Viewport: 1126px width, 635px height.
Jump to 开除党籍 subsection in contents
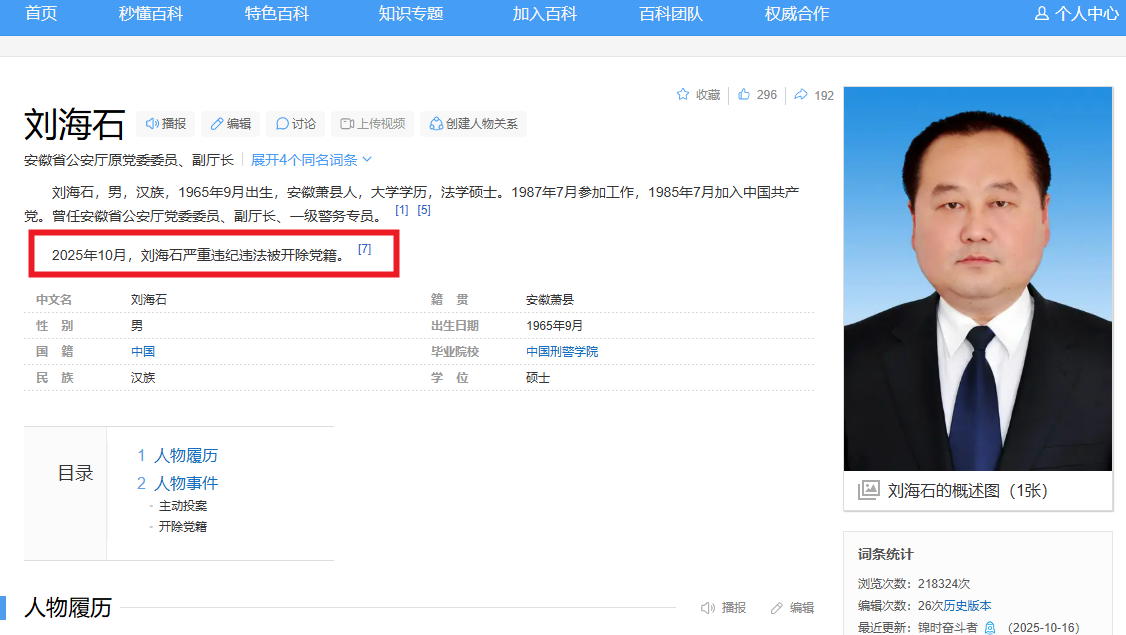click(183, 527)
